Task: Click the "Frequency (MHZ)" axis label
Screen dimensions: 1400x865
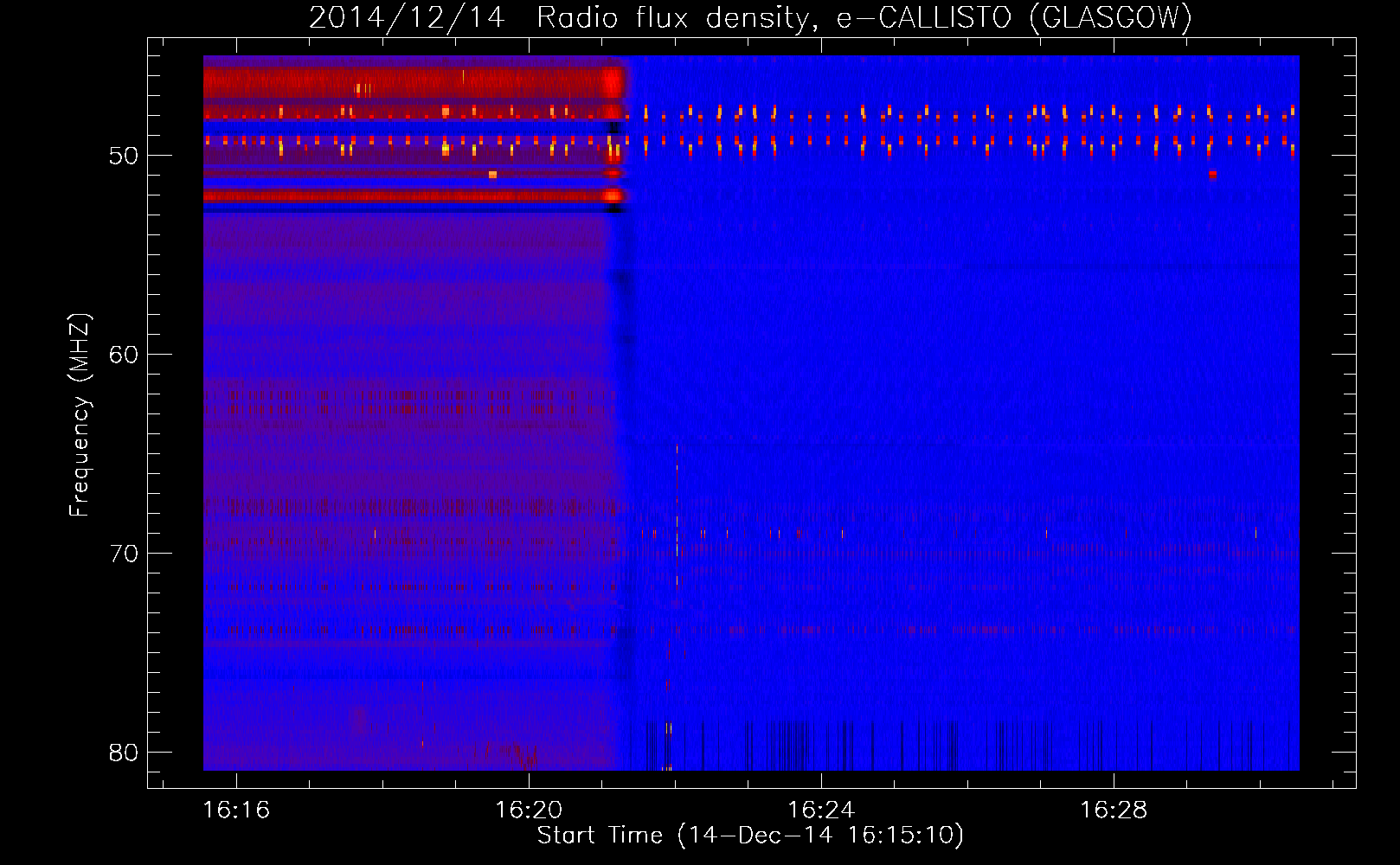Action: point(80,415)
